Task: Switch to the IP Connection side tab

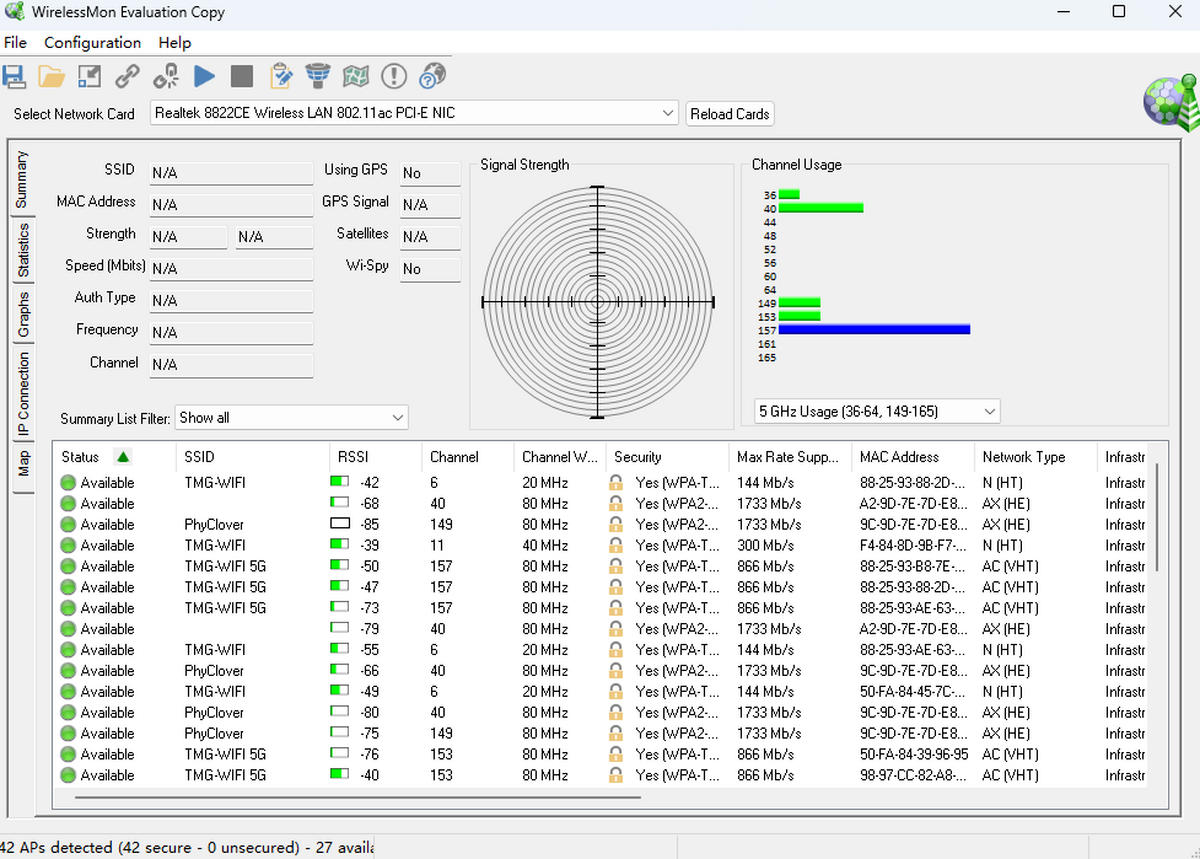Action: pyautogui.click(x=23, y=395)
